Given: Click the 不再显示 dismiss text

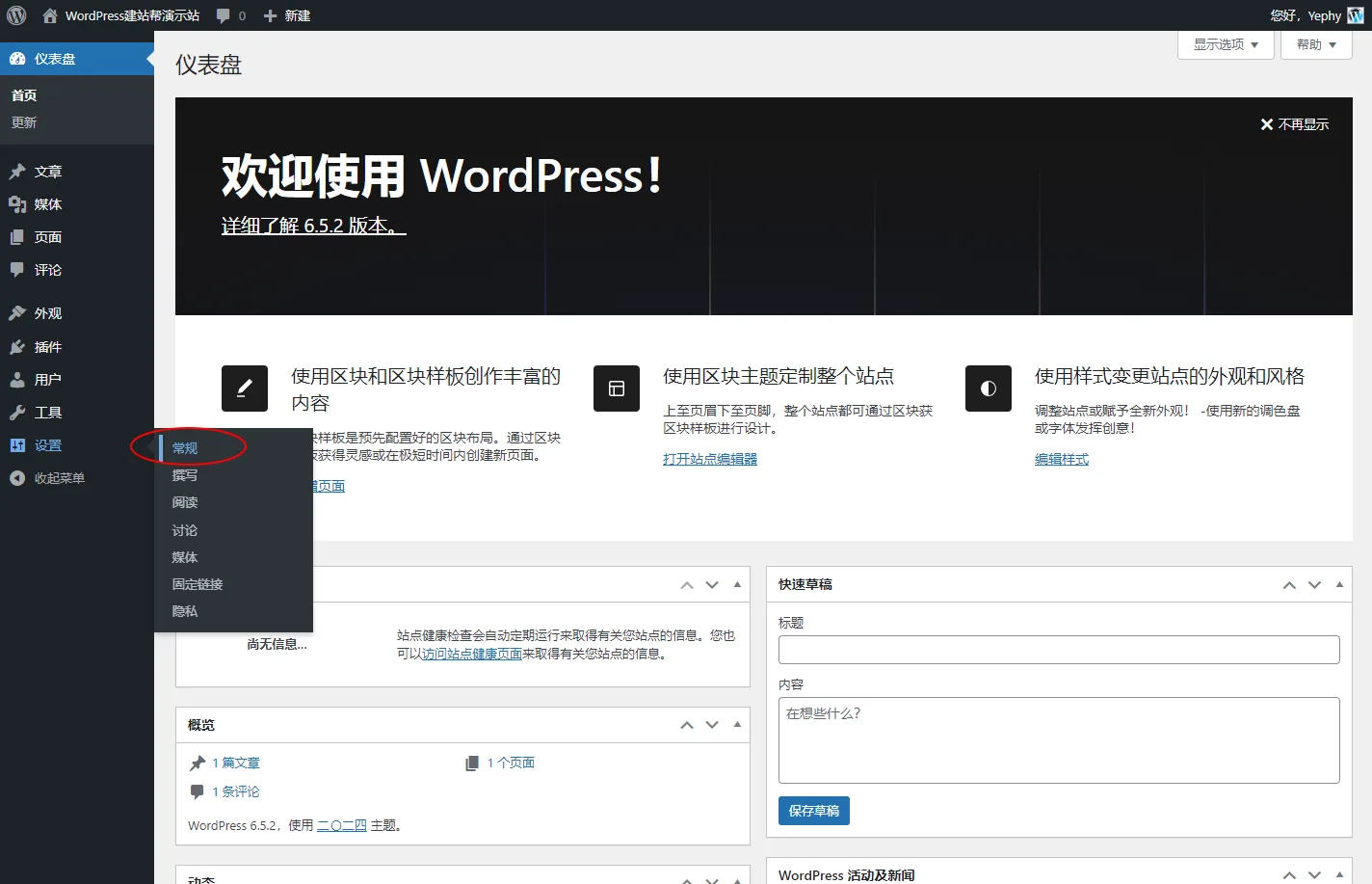Looking at the screenshot, I should click(x=1303, y=124).
